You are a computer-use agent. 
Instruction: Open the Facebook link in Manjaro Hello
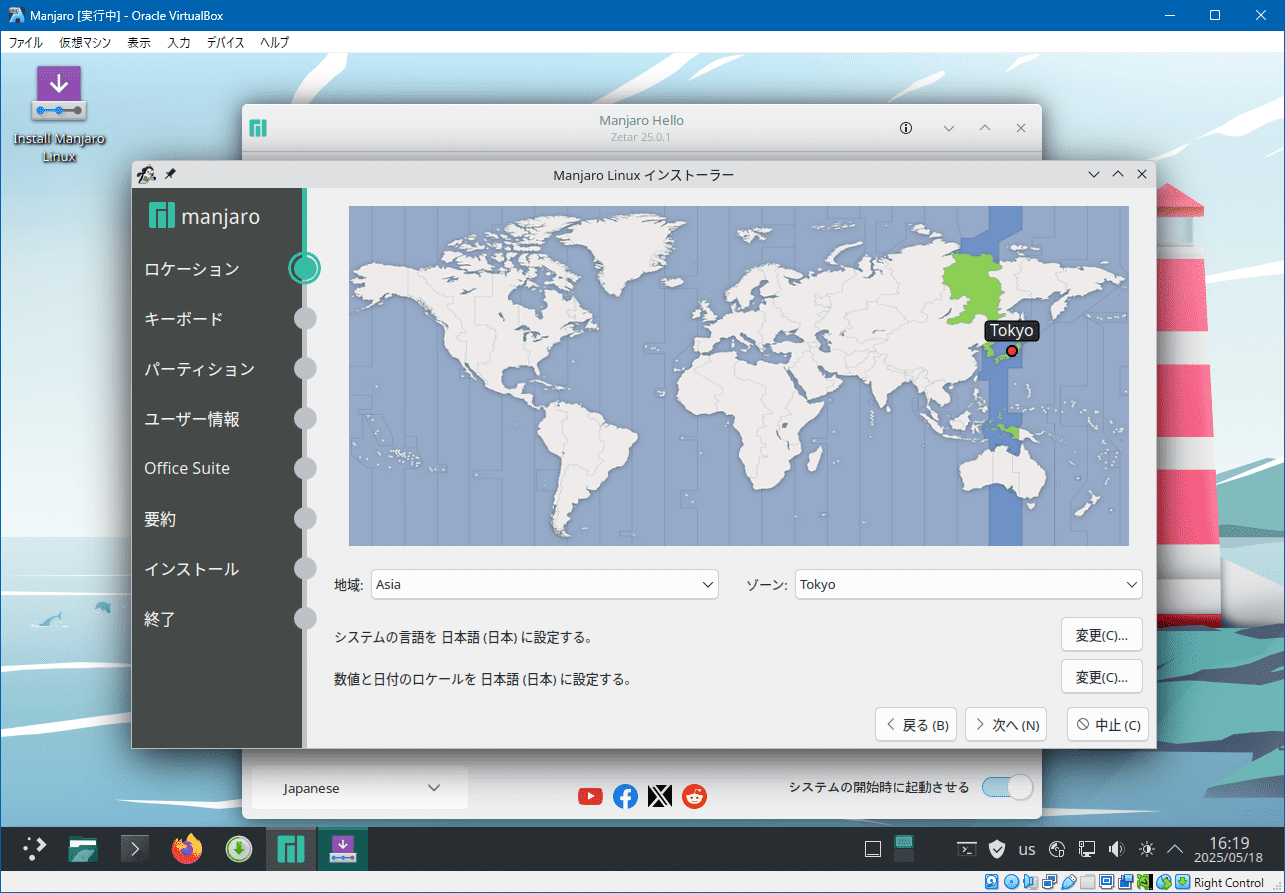tap(625, 796)
